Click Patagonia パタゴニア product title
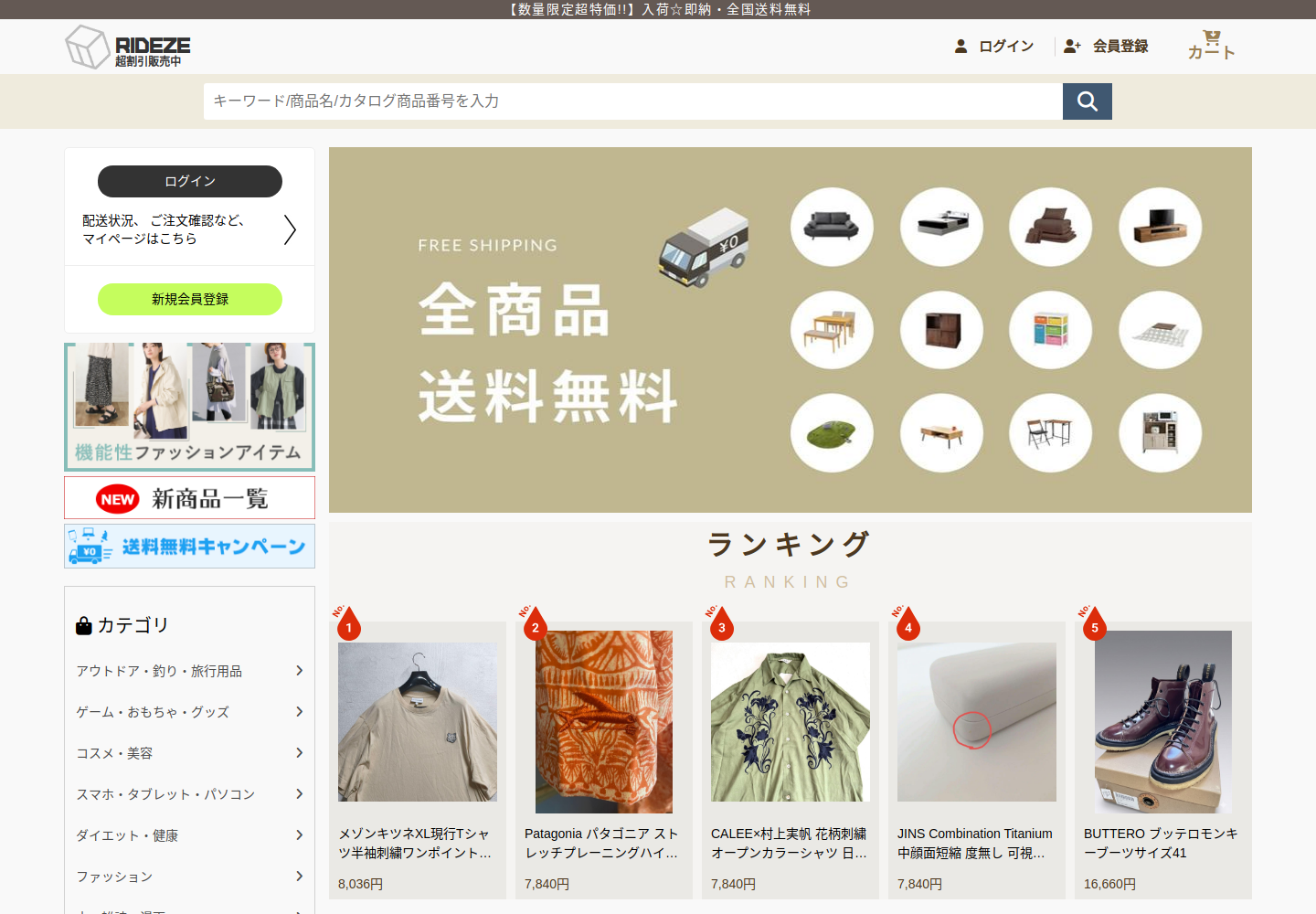1316x914 pixels. [x=602, y=843]
